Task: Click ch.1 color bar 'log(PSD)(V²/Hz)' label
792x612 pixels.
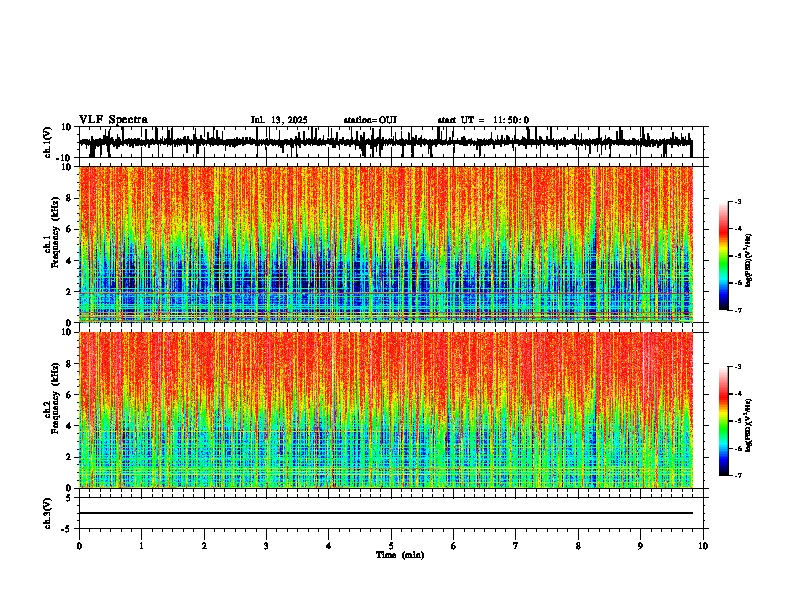Action: click(x=750, y=260)
